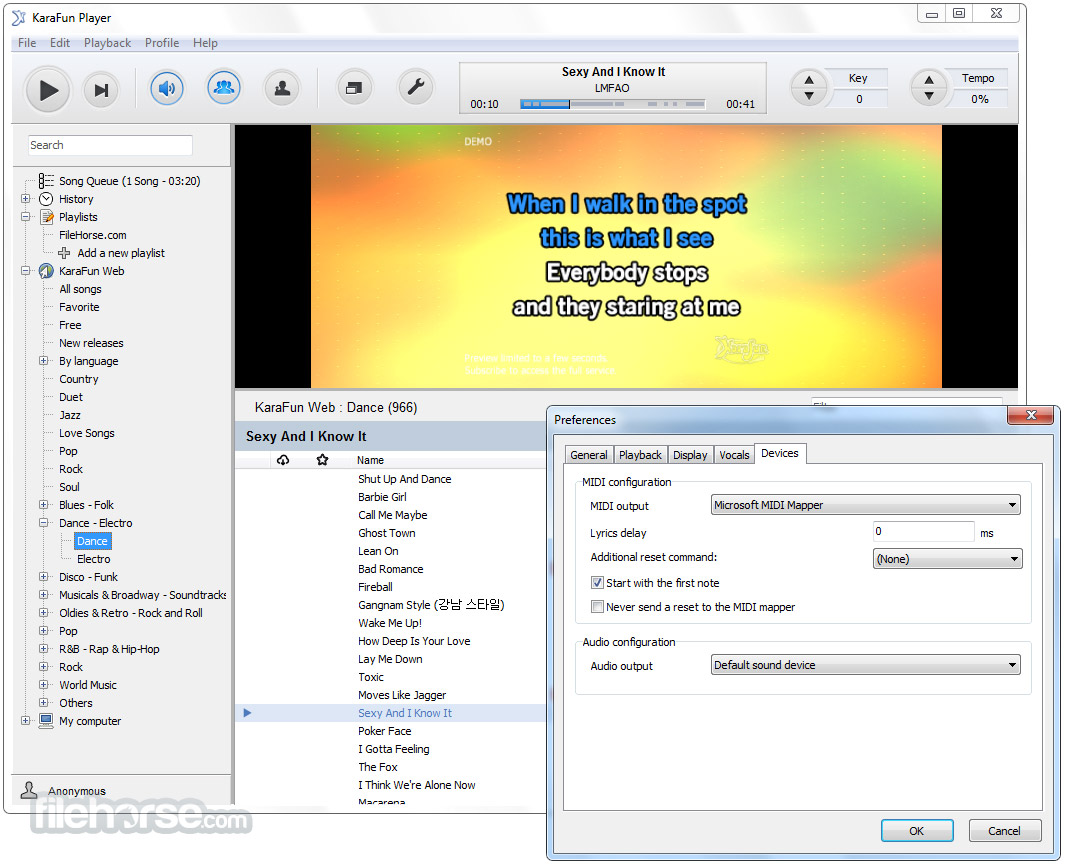Click playing arrow beside Sexy And I Know It

click(247, 713)
